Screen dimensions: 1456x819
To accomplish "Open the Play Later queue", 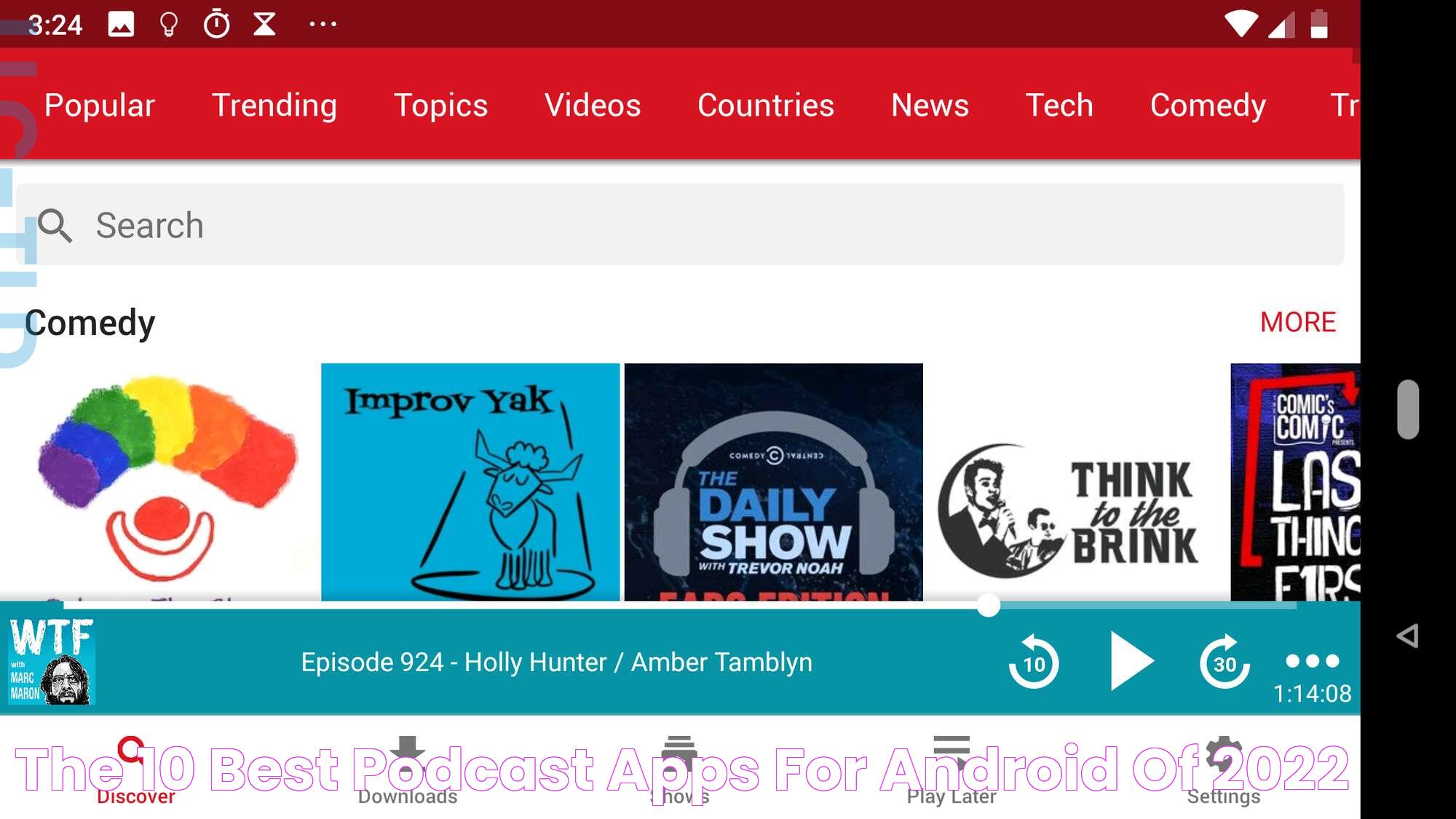I will coord(951,770).
